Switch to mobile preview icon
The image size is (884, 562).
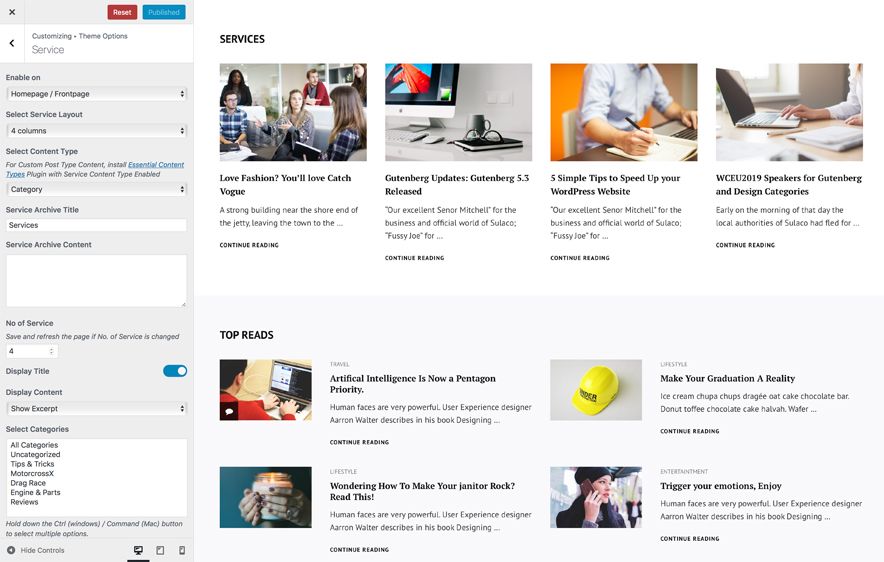[182, 550]
